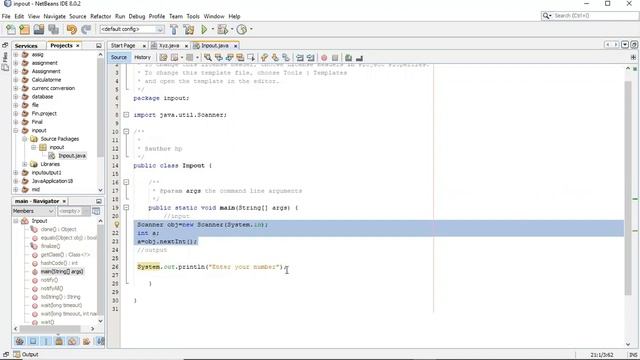640x360 pixels.
Task: Build the project with the hammer icon
Action: point(174,29)
